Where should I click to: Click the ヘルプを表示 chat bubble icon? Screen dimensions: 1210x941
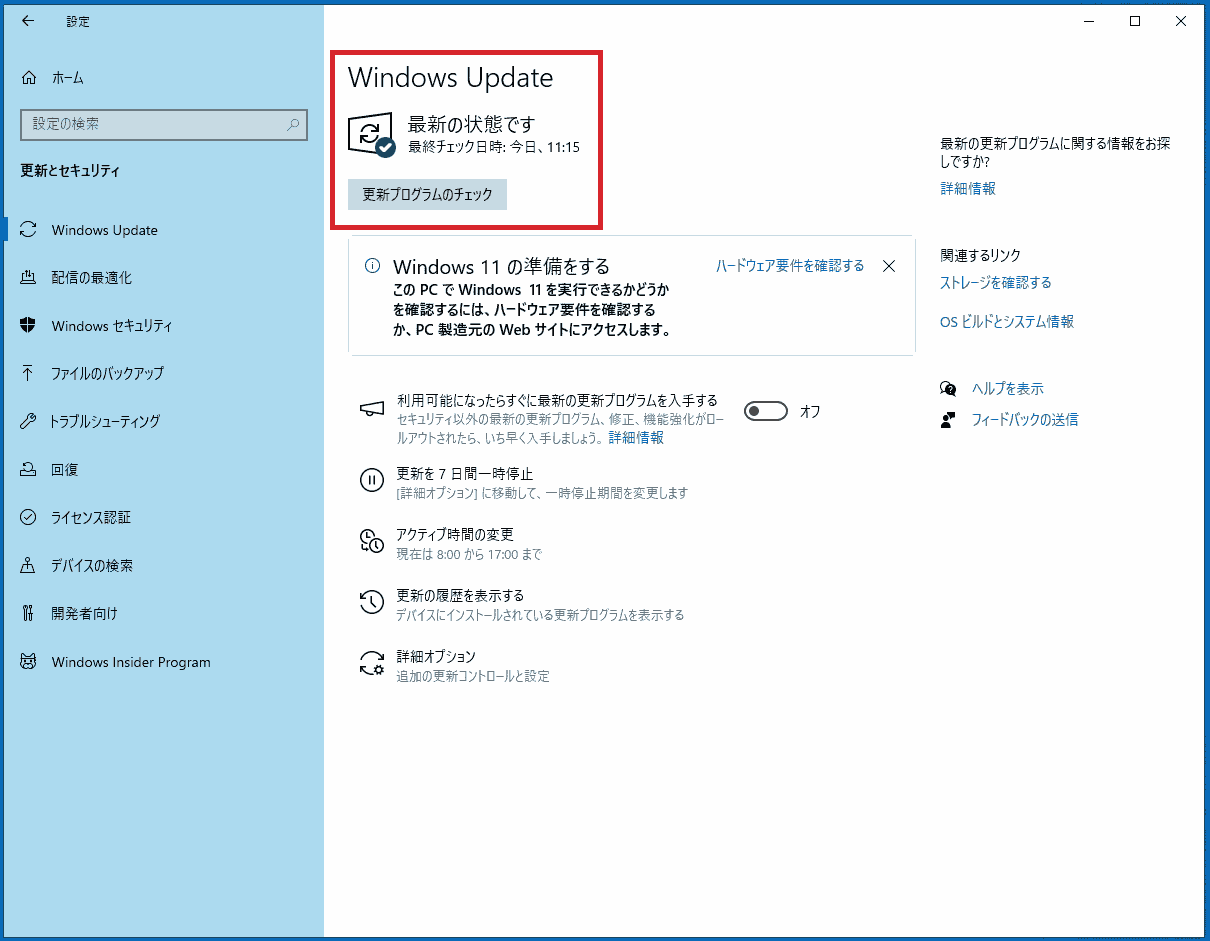coord(948,388)
